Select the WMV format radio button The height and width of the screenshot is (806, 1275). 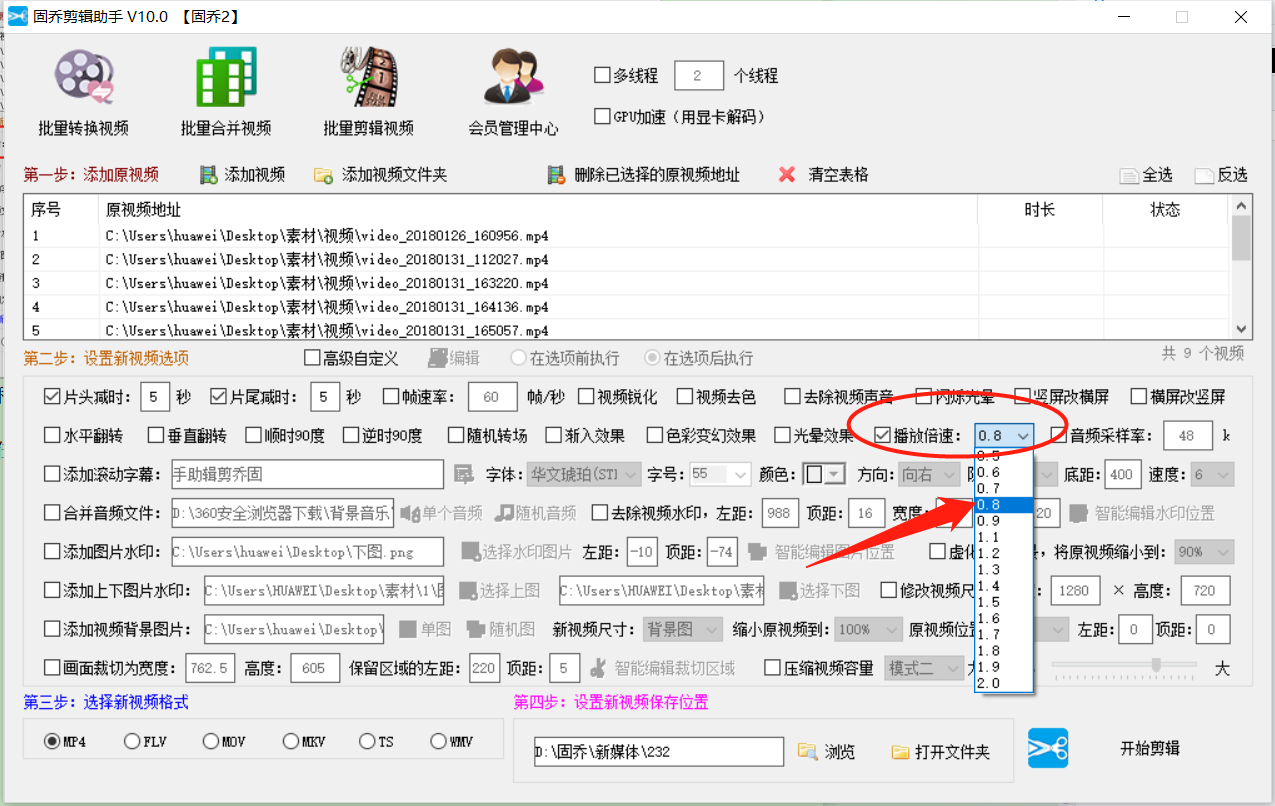coord(437,741)
